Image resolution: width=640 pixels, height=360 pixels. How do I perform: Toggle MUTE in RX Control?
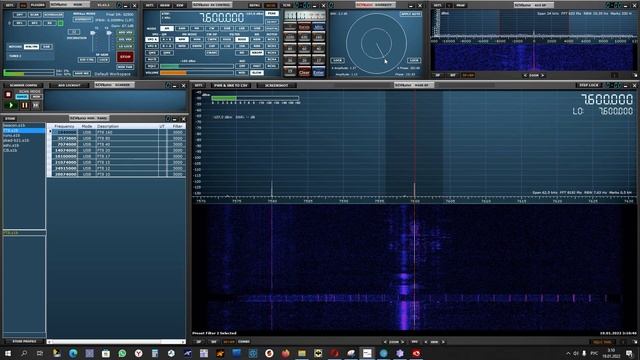click(x=152, y=59)
